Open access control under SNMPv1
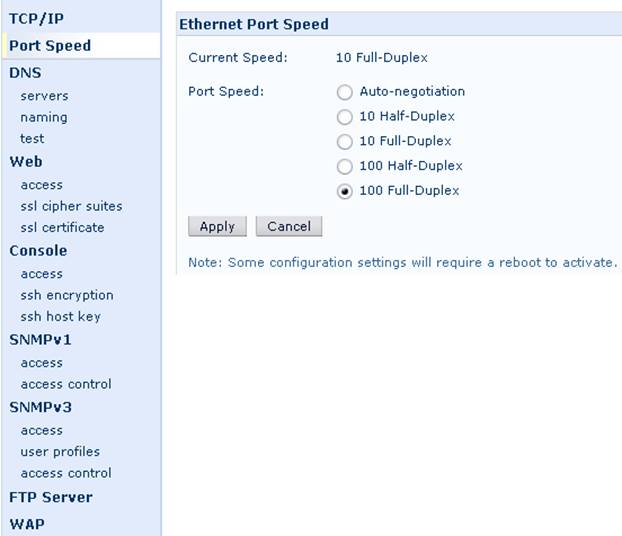 point(66,384)
